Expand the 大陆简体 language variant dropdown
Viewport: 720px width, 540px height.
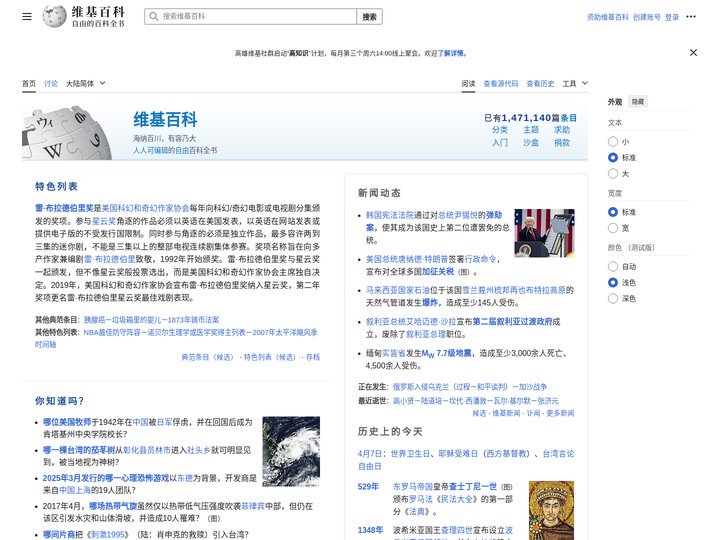pos(86,83)
